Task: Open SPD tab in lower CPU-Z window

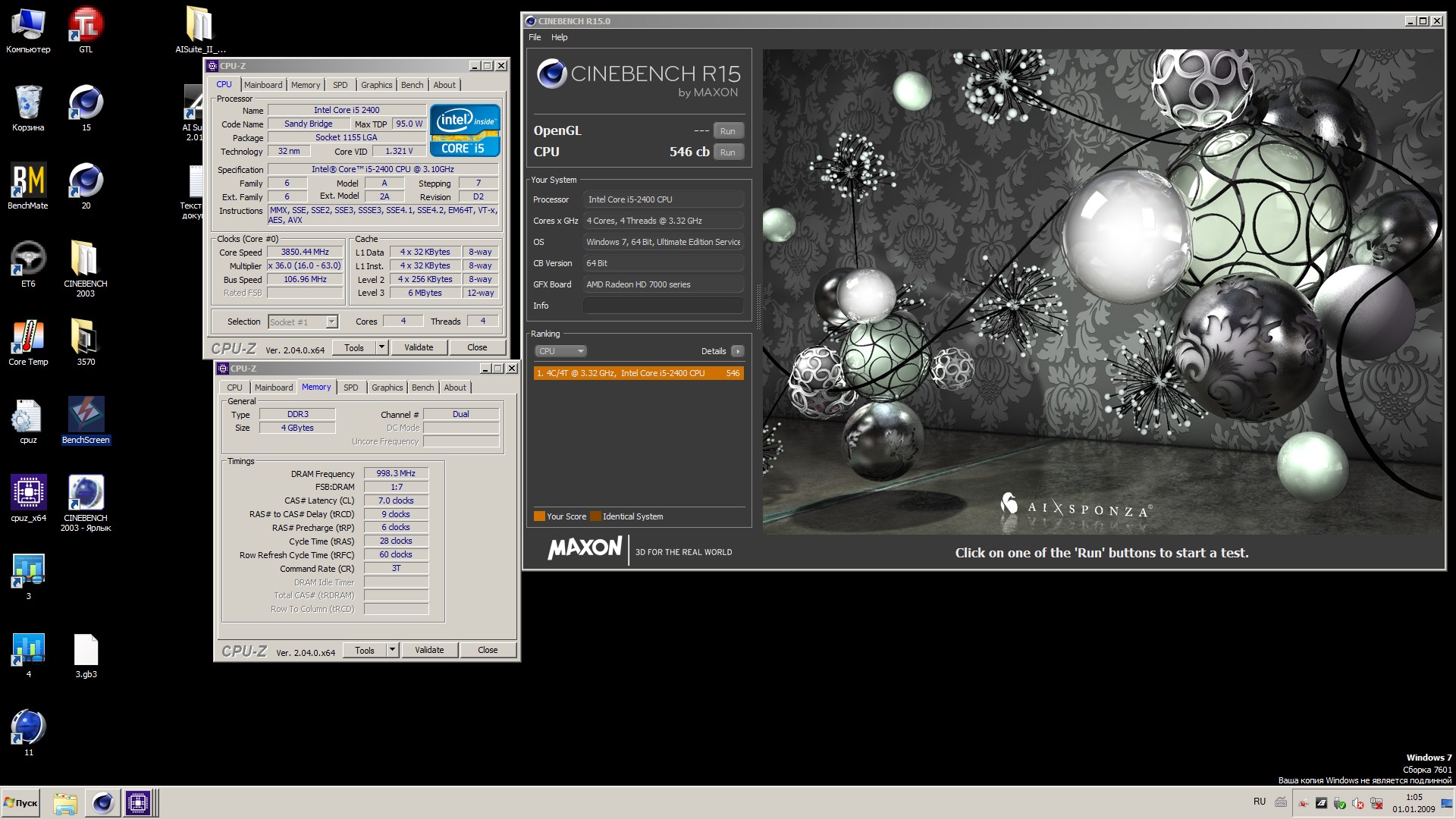Action: pos(351,388)
